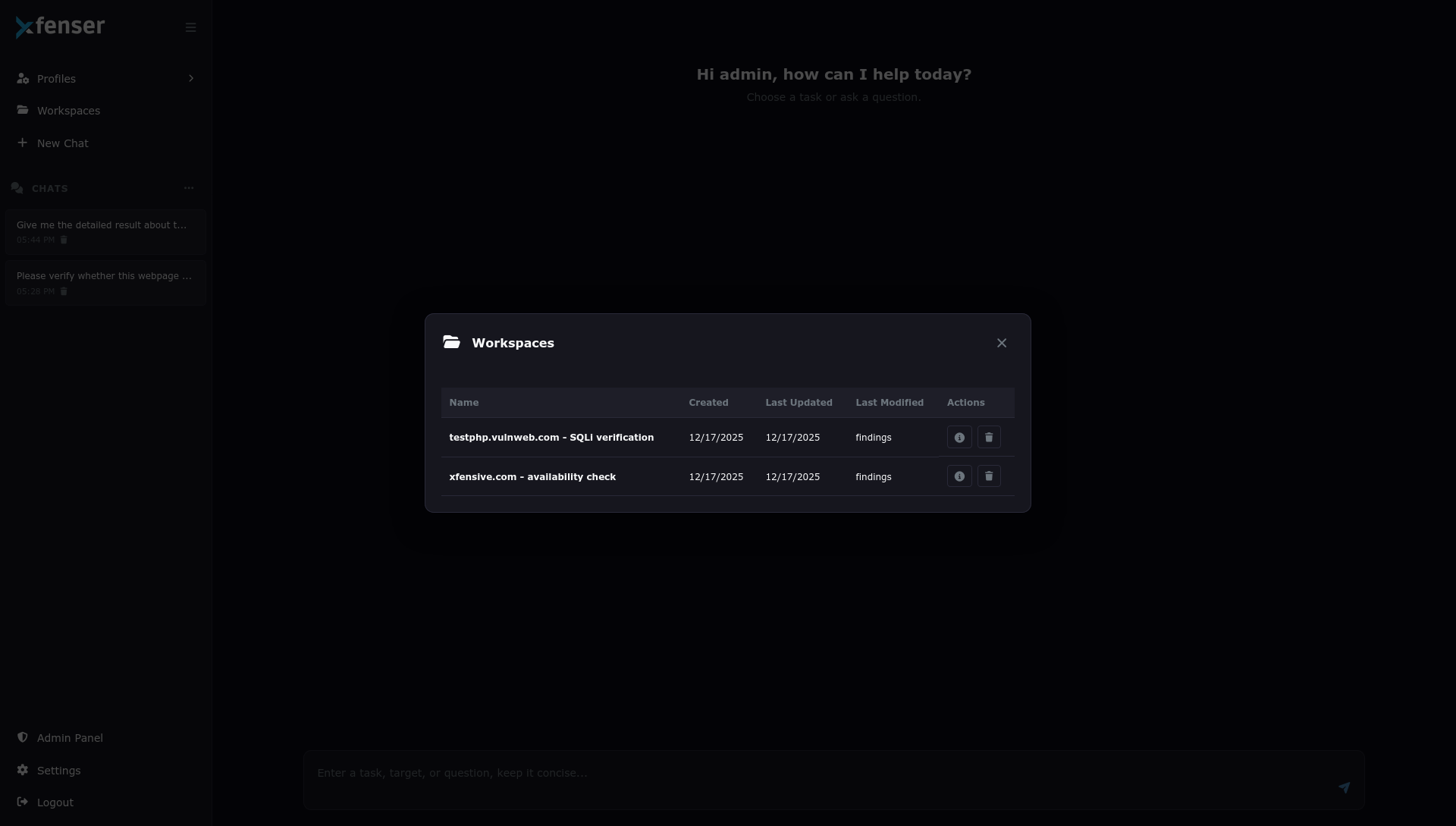Screen dimensions: 1456x826
Task: Start a New Chat
Action: coord(62,143)
